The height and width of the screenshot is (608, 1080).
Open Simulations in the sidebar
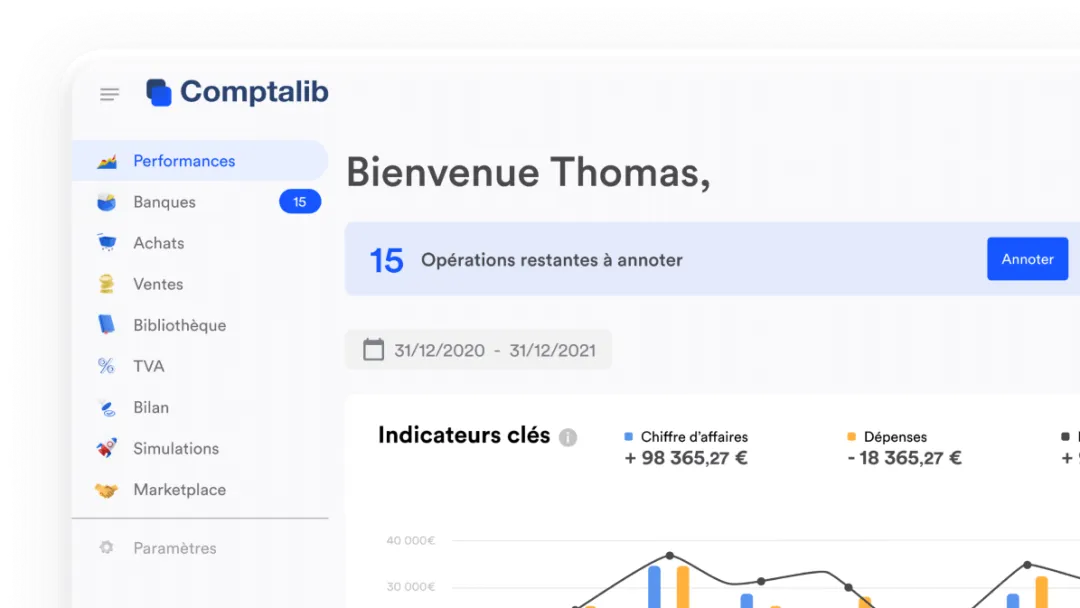coord(200,448)
